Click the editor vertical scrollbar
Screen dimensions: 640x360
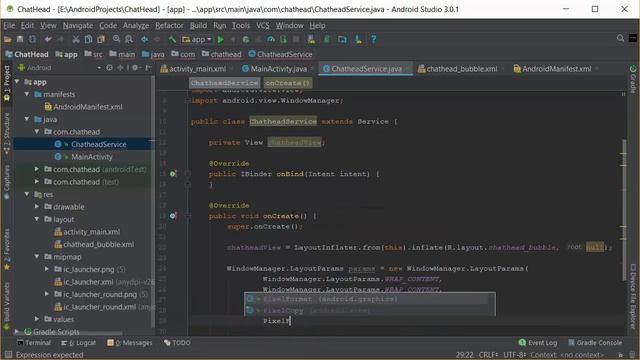624,209
